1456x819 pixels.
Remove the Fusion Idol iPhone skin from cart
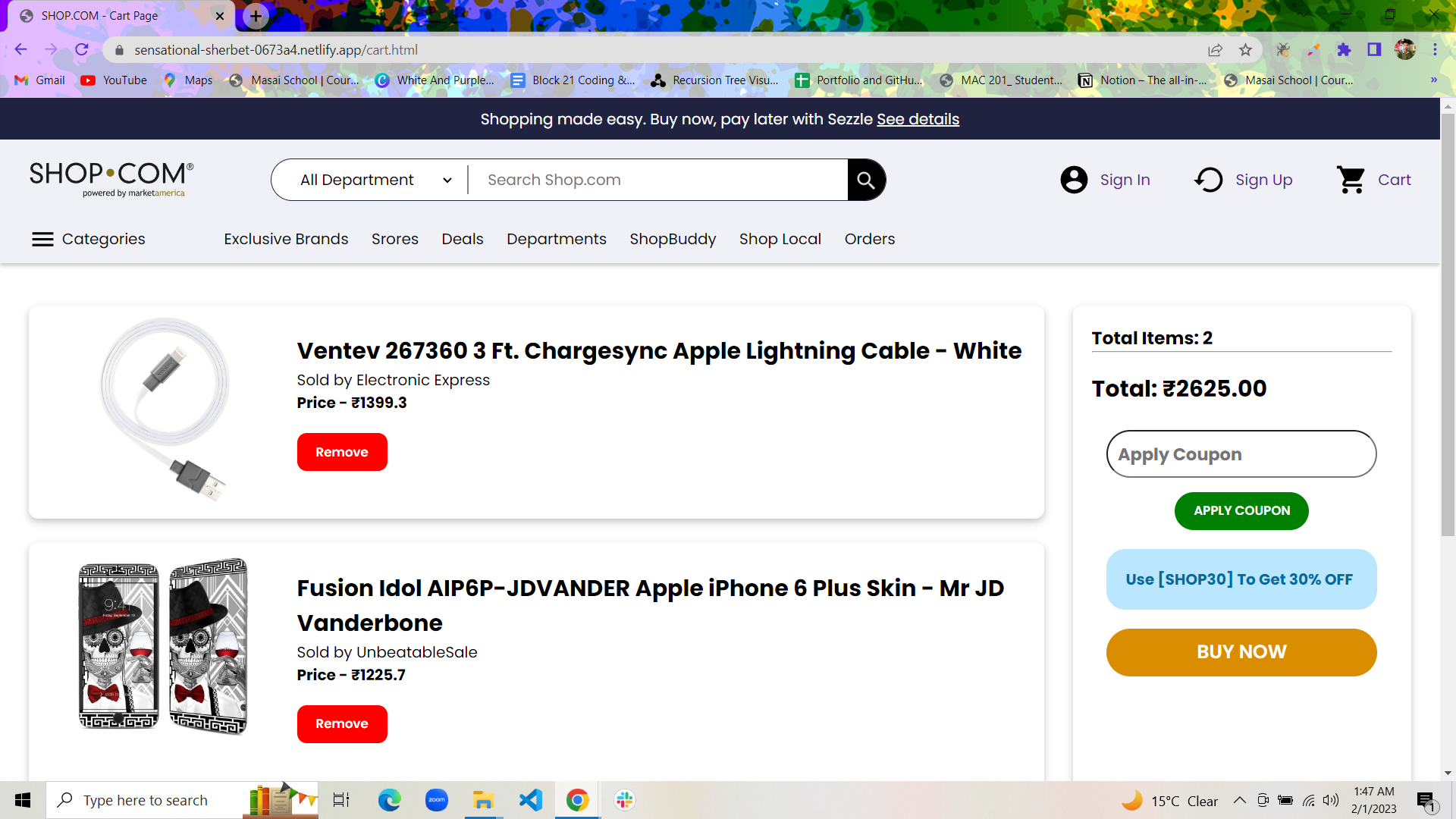(342, 724)
